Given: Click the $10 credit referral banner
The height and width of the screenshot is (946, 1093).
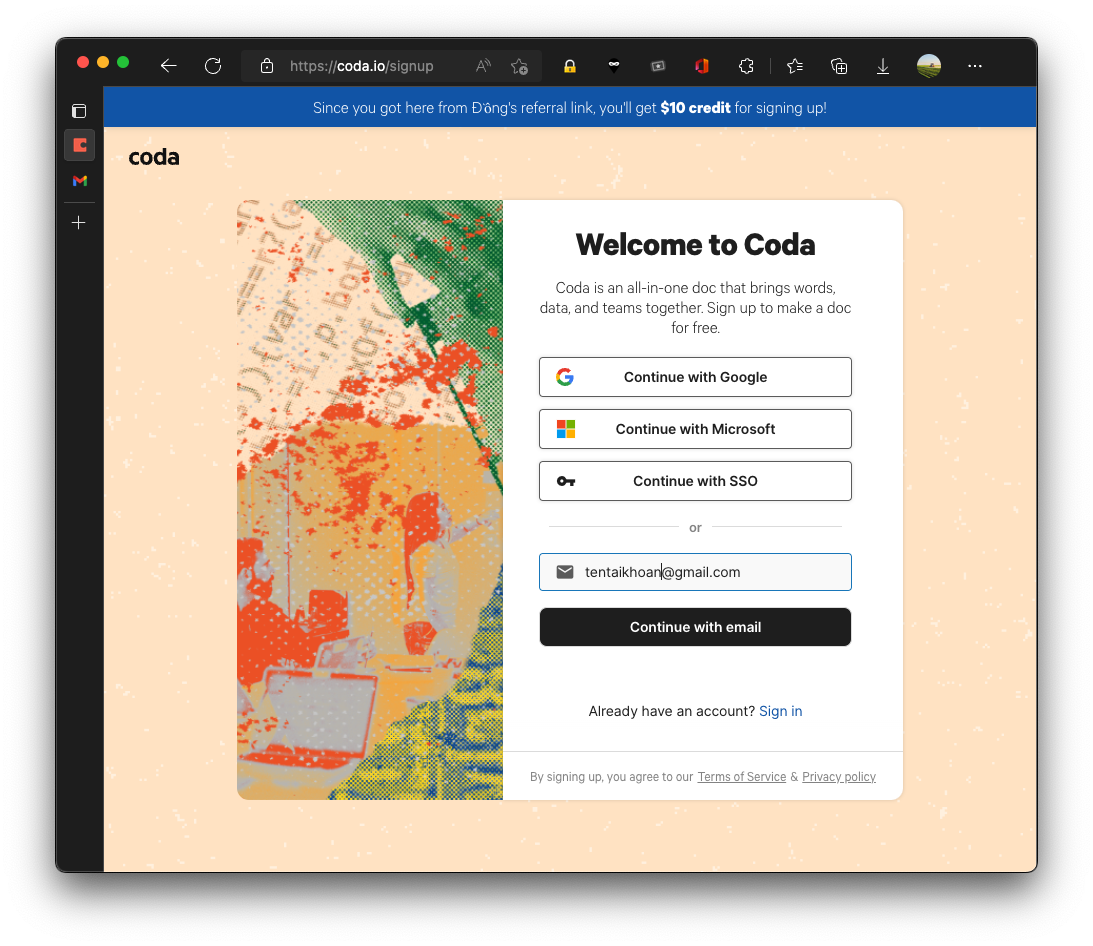Looking at the screenshot, I should 570,107.
